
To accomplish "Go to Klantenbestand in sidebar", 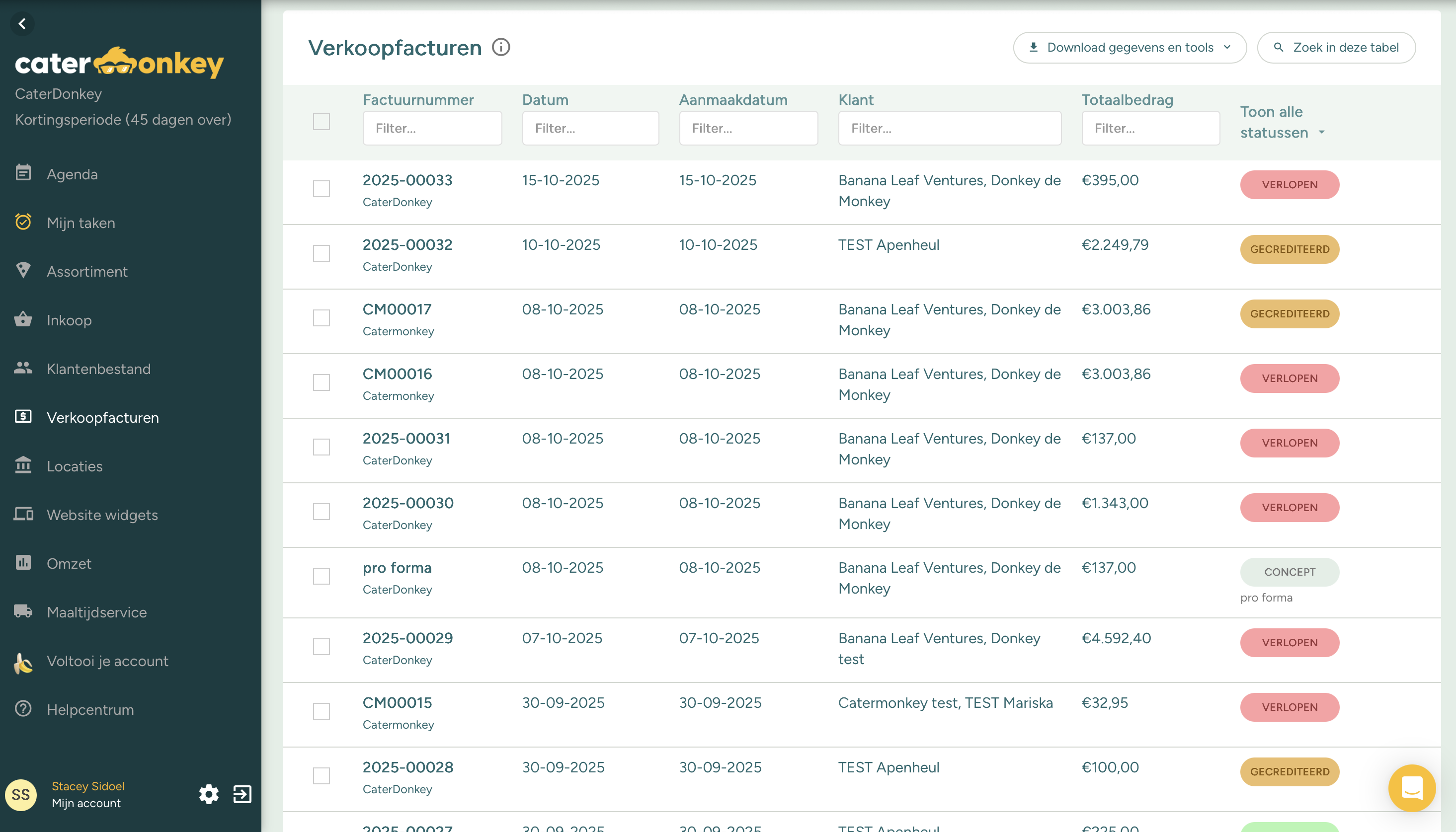I will 98,369.
